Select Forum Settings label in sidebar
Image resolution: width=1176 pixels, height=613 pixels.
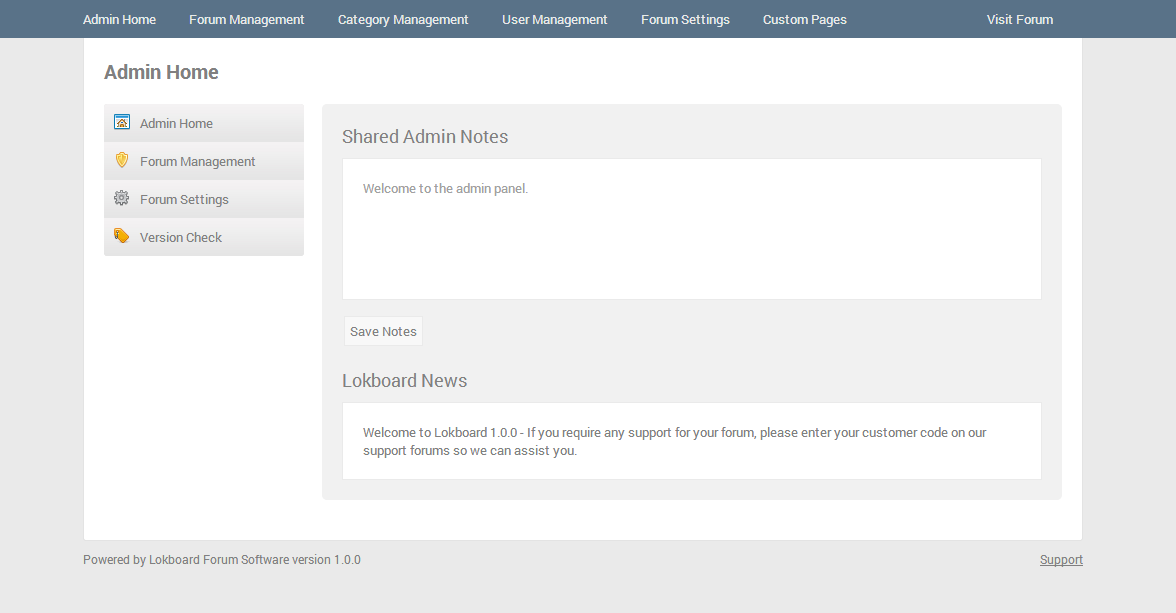(x=184, y=200)
